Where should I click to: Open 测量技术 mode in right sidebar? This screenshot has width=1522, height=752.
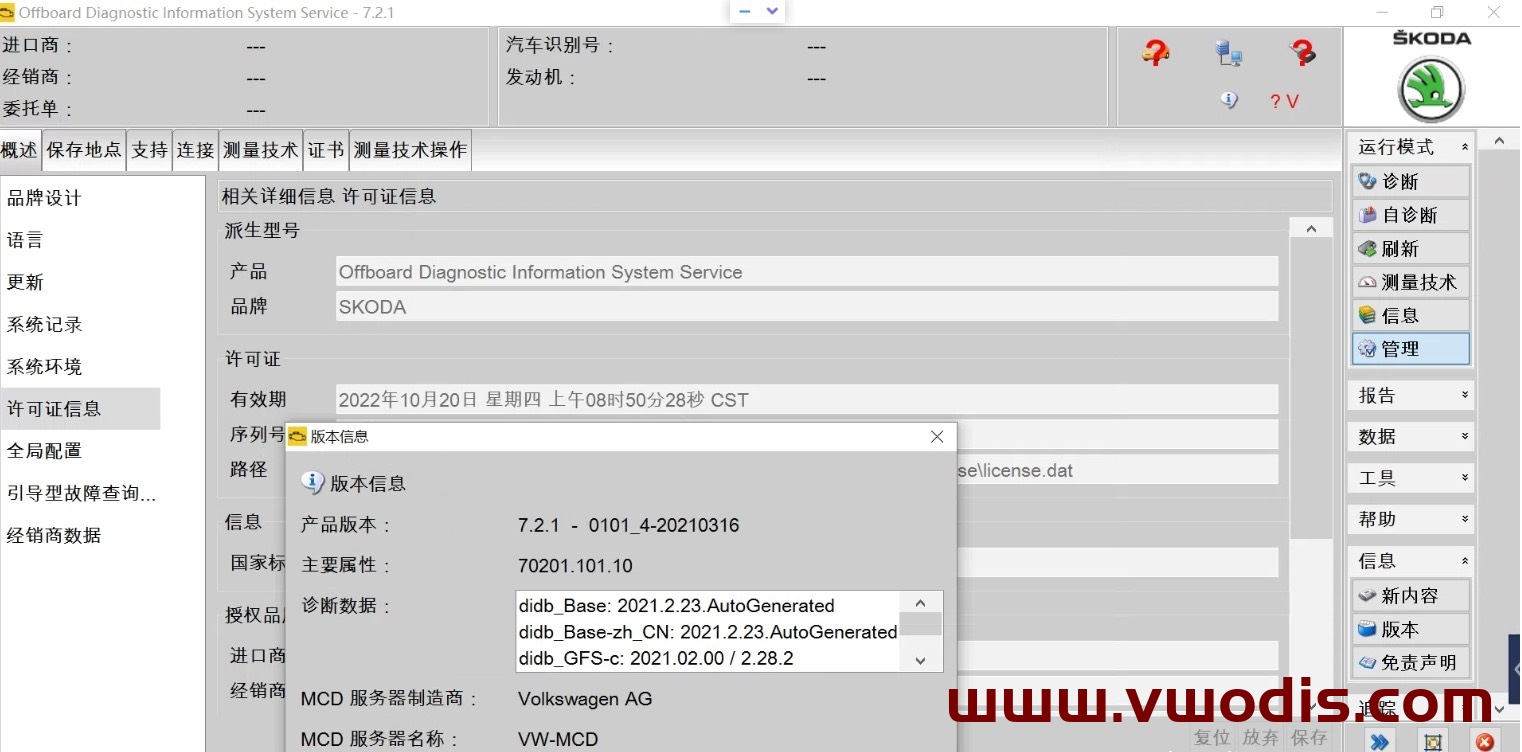point(1410,283)
